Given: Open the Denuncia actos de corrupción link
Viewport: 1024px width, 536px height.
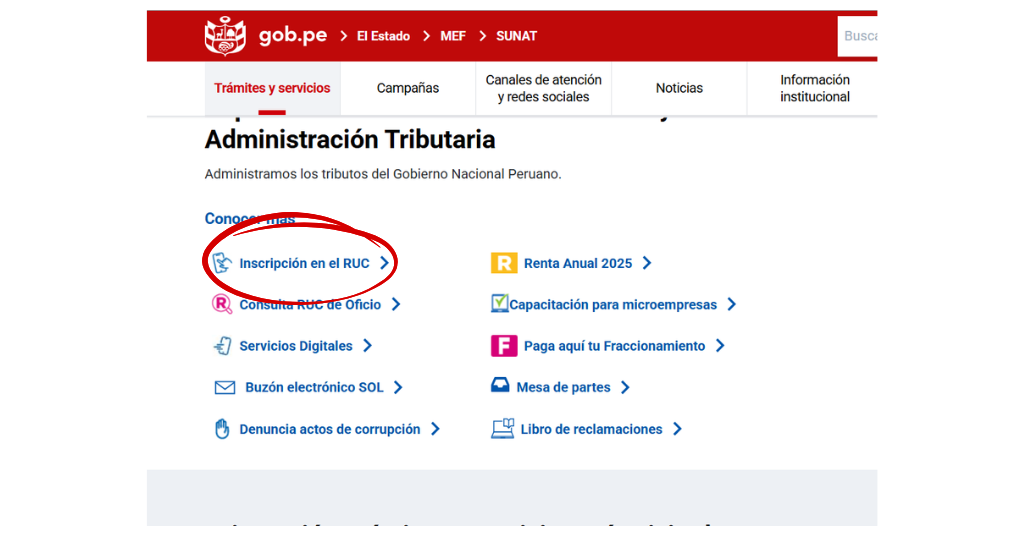Looking at the screenshot, I should (330, 429).
